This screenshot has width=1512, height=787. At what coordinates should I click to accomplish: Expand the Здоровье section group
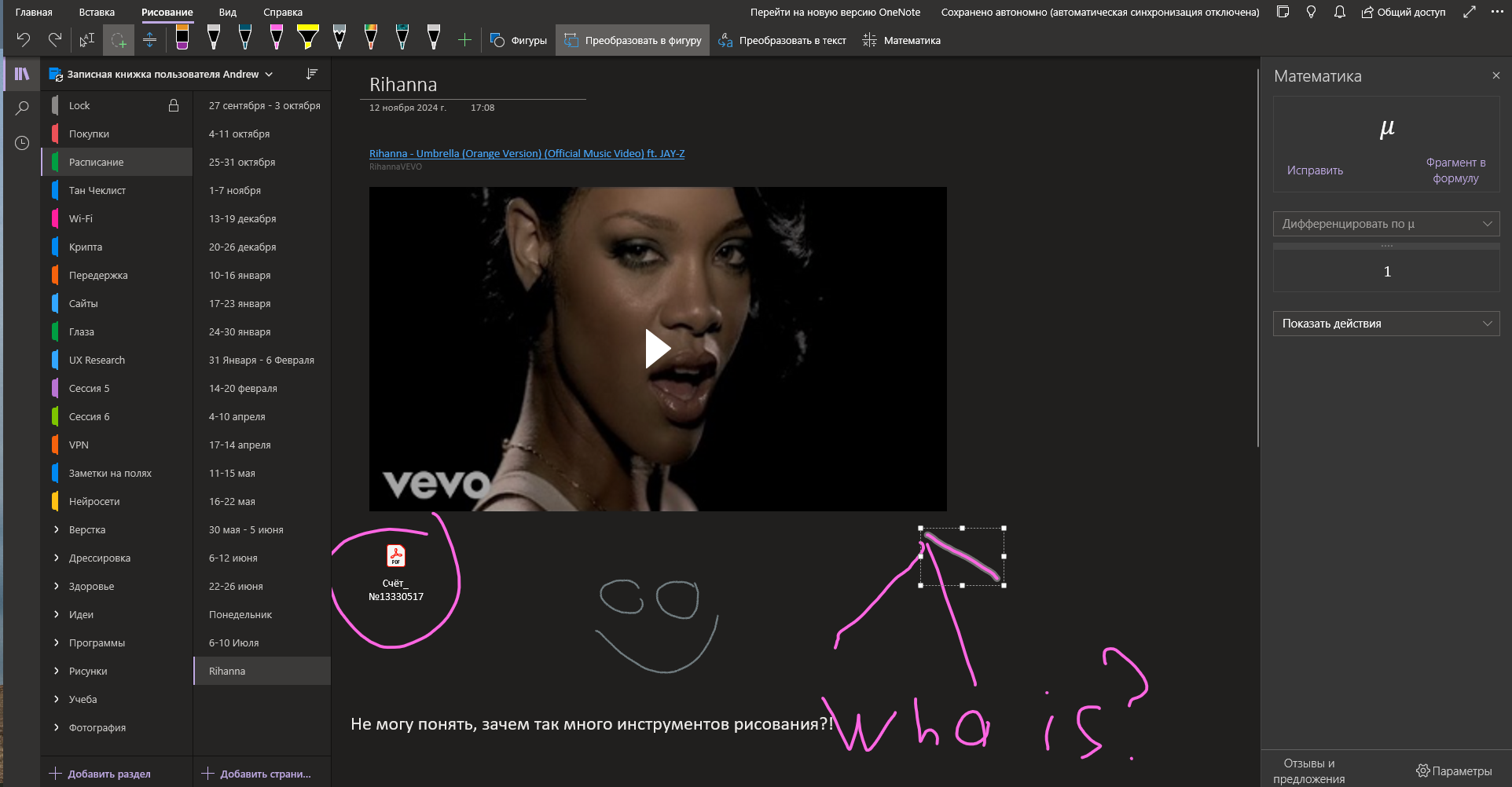click(x=57, y=586)
